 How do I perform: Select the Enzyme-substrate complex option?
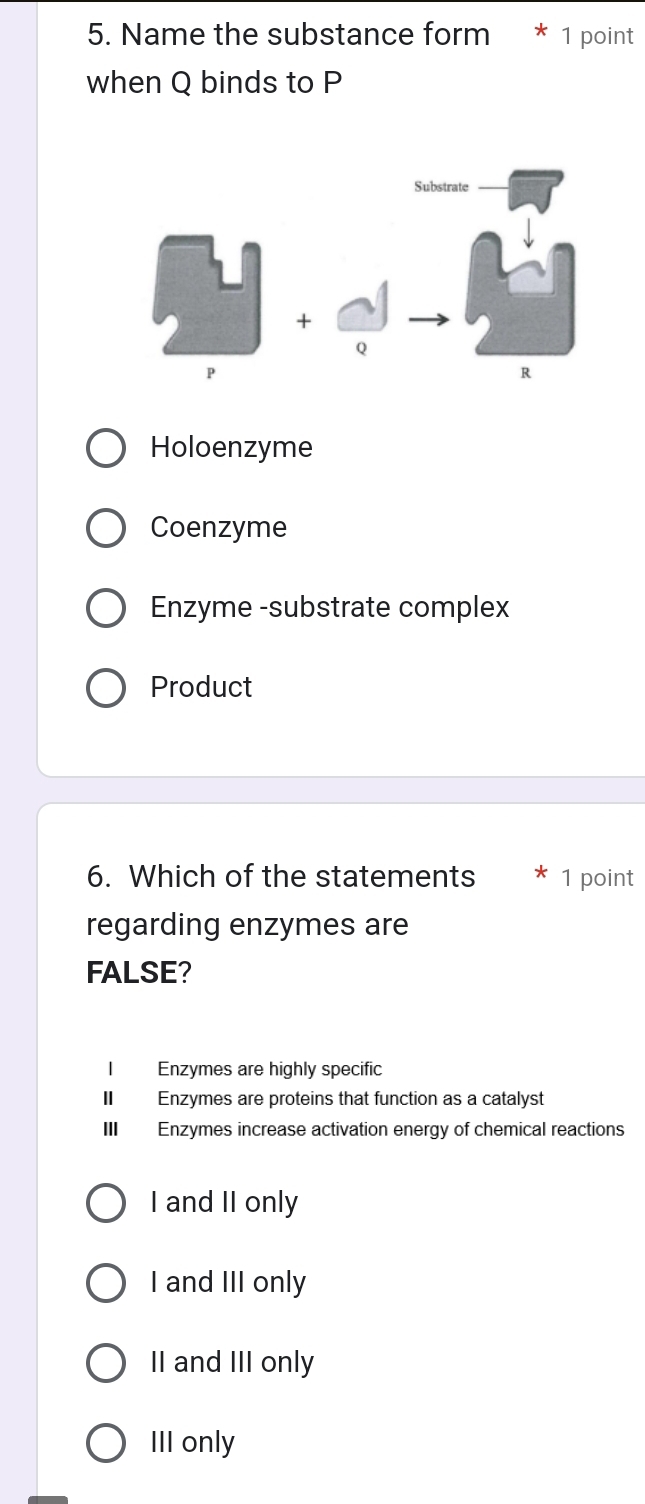(x=106, y=608)
